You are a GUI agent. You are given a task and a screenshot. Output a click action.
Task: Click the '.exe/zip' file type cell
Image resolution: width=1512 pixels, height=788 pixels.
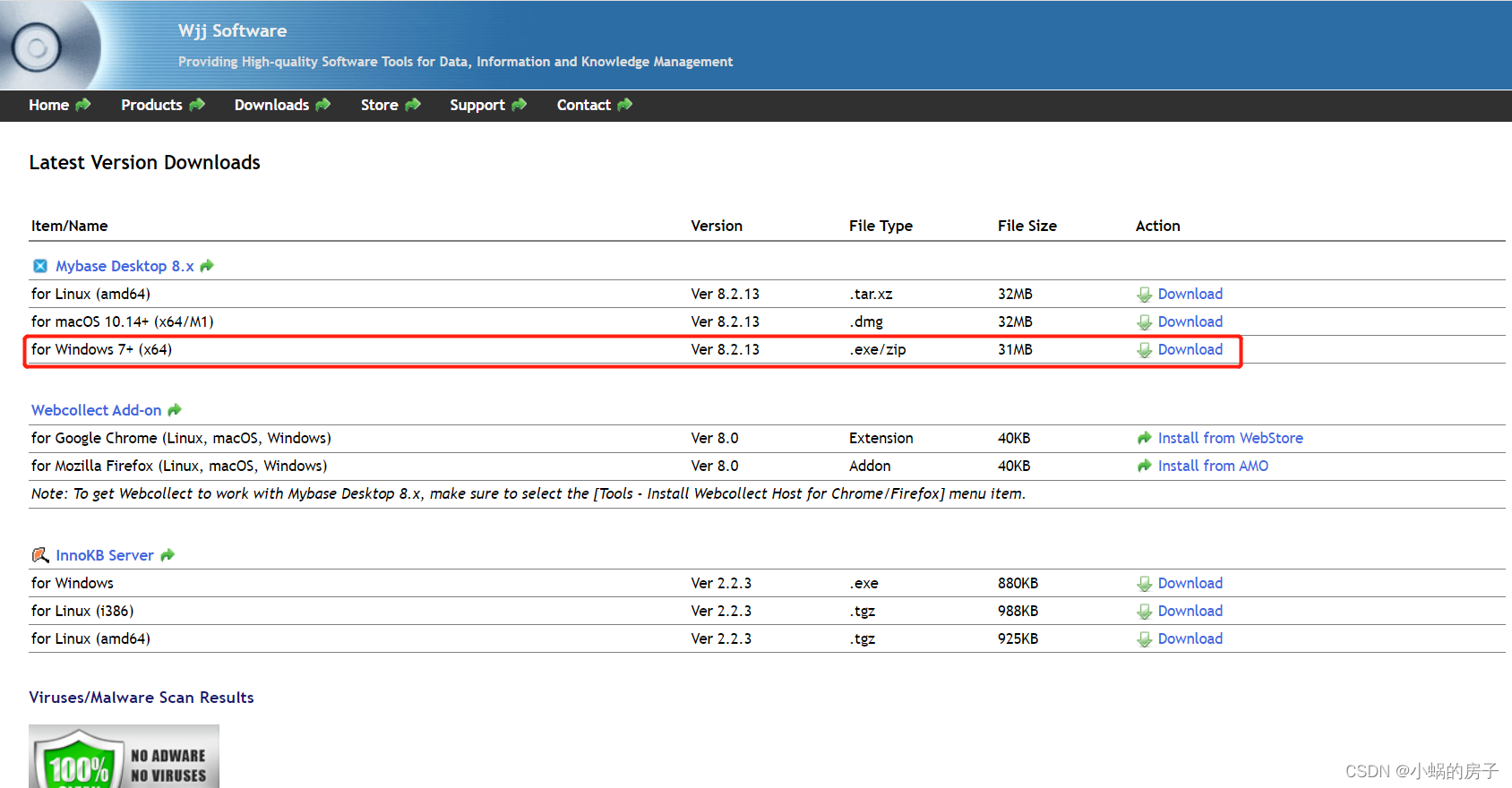tap(878, 349)
